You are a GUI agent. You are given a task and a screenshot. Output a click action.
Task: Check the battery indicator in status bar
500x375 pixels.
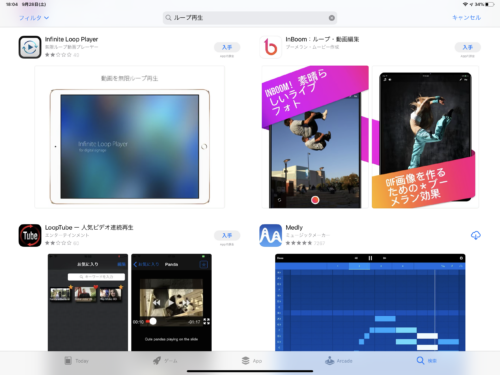pos(489,4)
